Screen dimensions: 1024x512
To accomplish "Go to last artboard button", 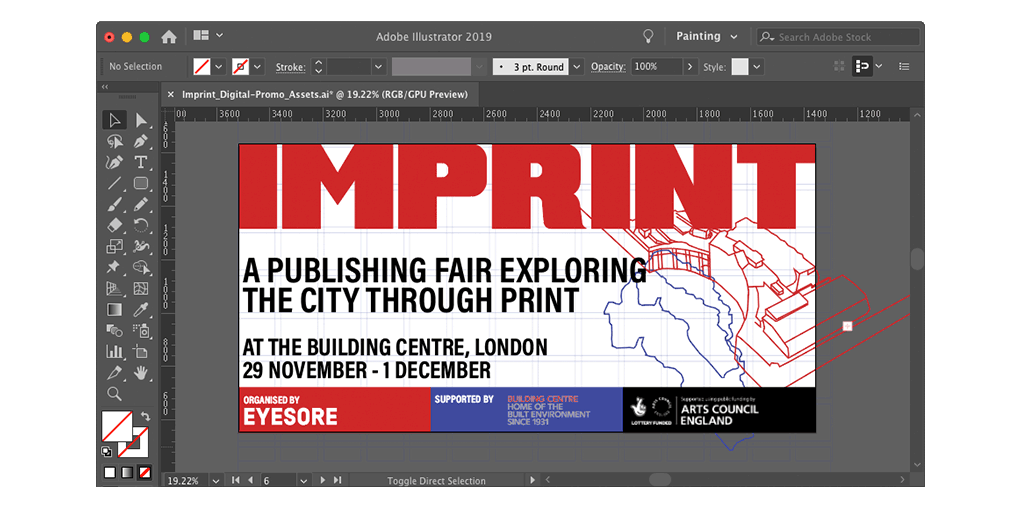I will point(337,480).
